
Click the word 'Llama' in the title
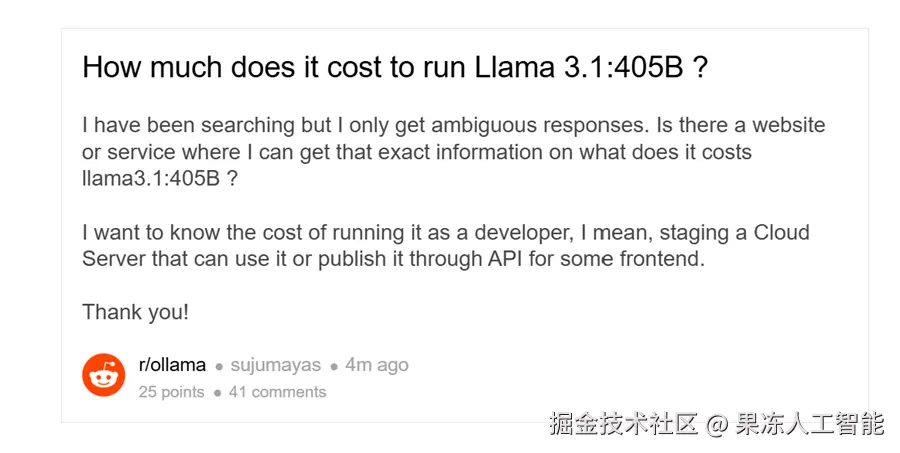pos(515,67)
